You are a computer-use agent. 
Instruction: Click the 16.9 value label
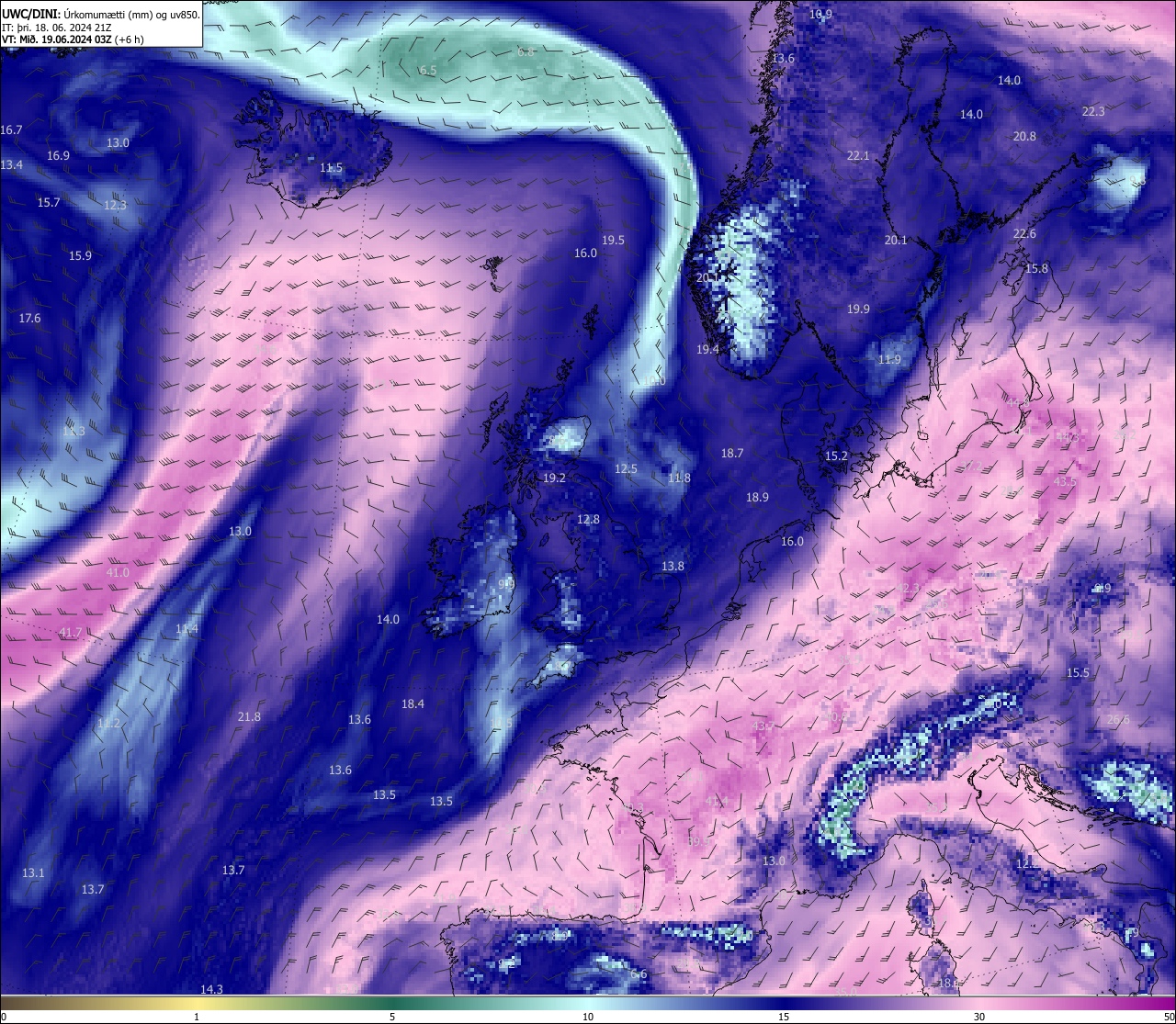(x=58, y=155)
